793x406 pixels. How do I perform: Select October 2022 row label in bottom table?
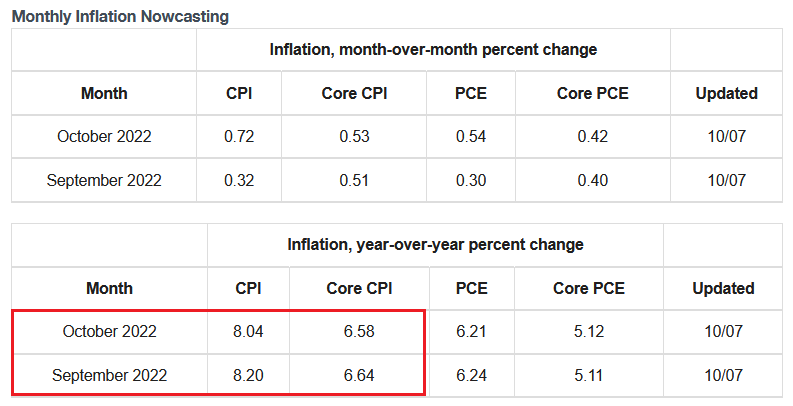pyautogui.click(x=110, y=332)
